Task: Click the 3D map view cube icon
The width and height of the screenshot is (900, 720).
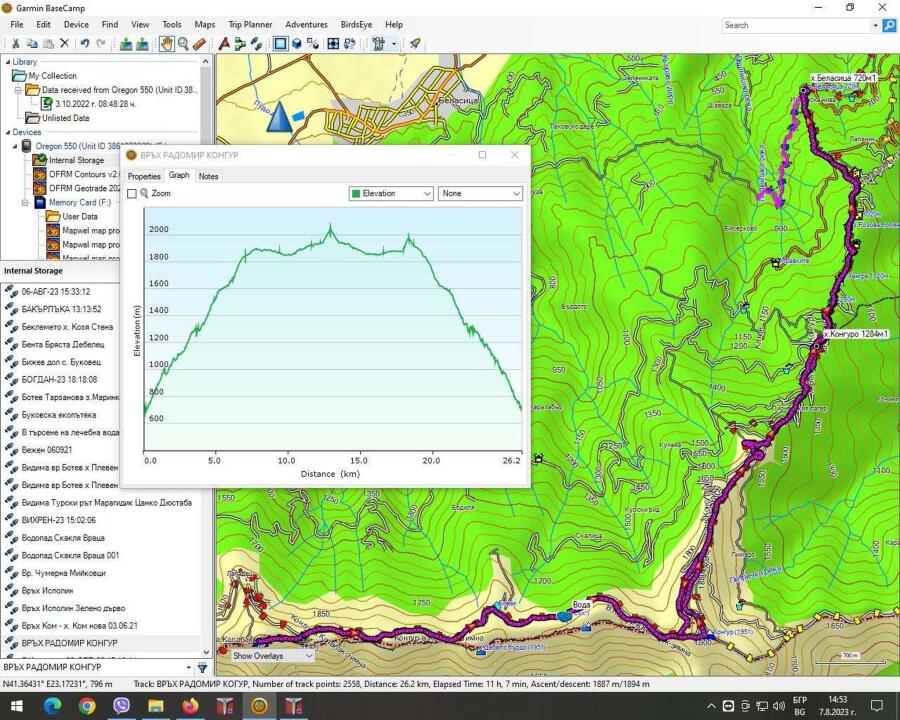Action: tap(297, 44)
